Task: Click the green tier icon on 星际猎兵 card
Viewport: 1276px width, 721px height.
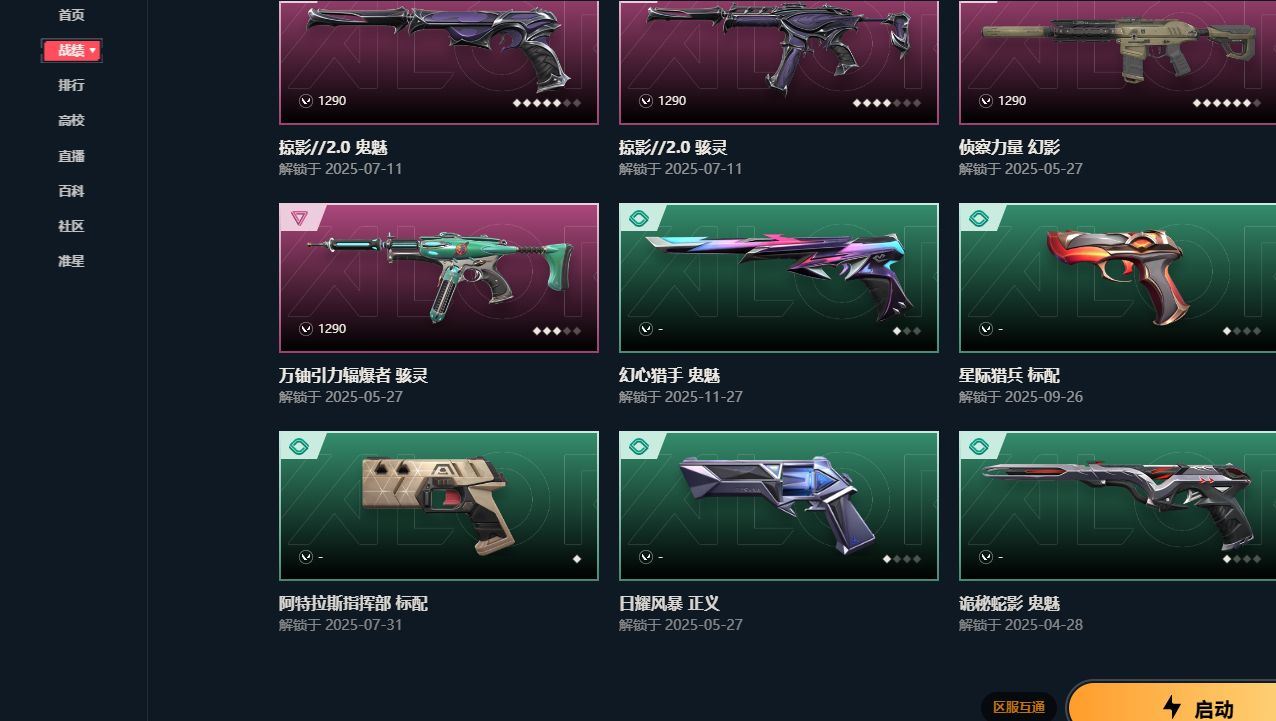Action: pos(979,218)
